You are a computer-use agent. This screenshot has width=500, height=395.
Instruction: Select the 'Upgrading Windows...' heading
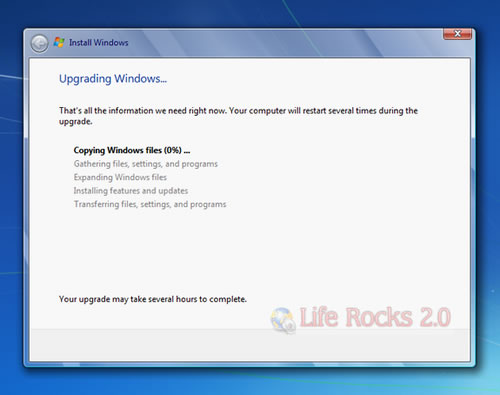click(x=113, y=79)
